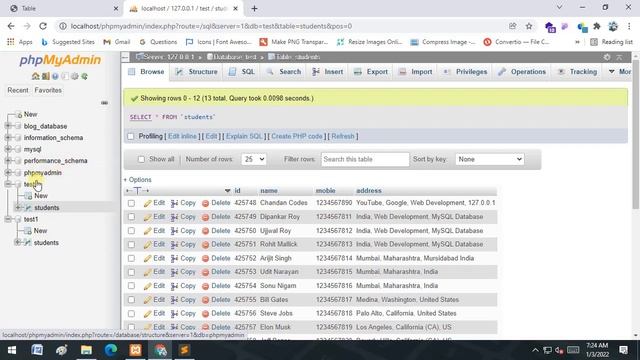This screenshot has width=640, height=360.
Task: Click red Delete icon for Bill Gates row
Action: (x=205, y=300)
